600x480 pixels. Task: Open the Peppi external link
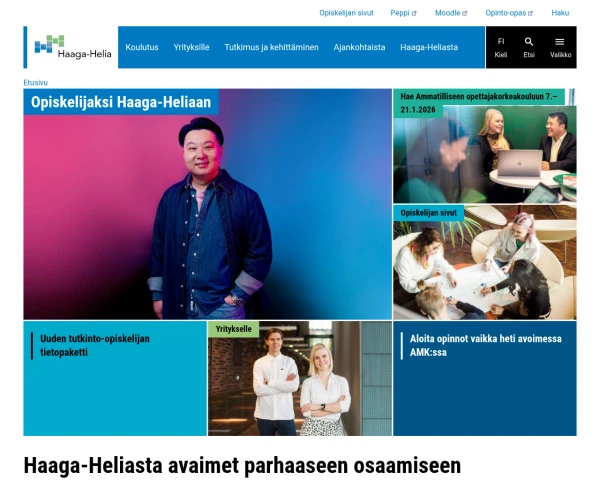[x=403, y=13]
